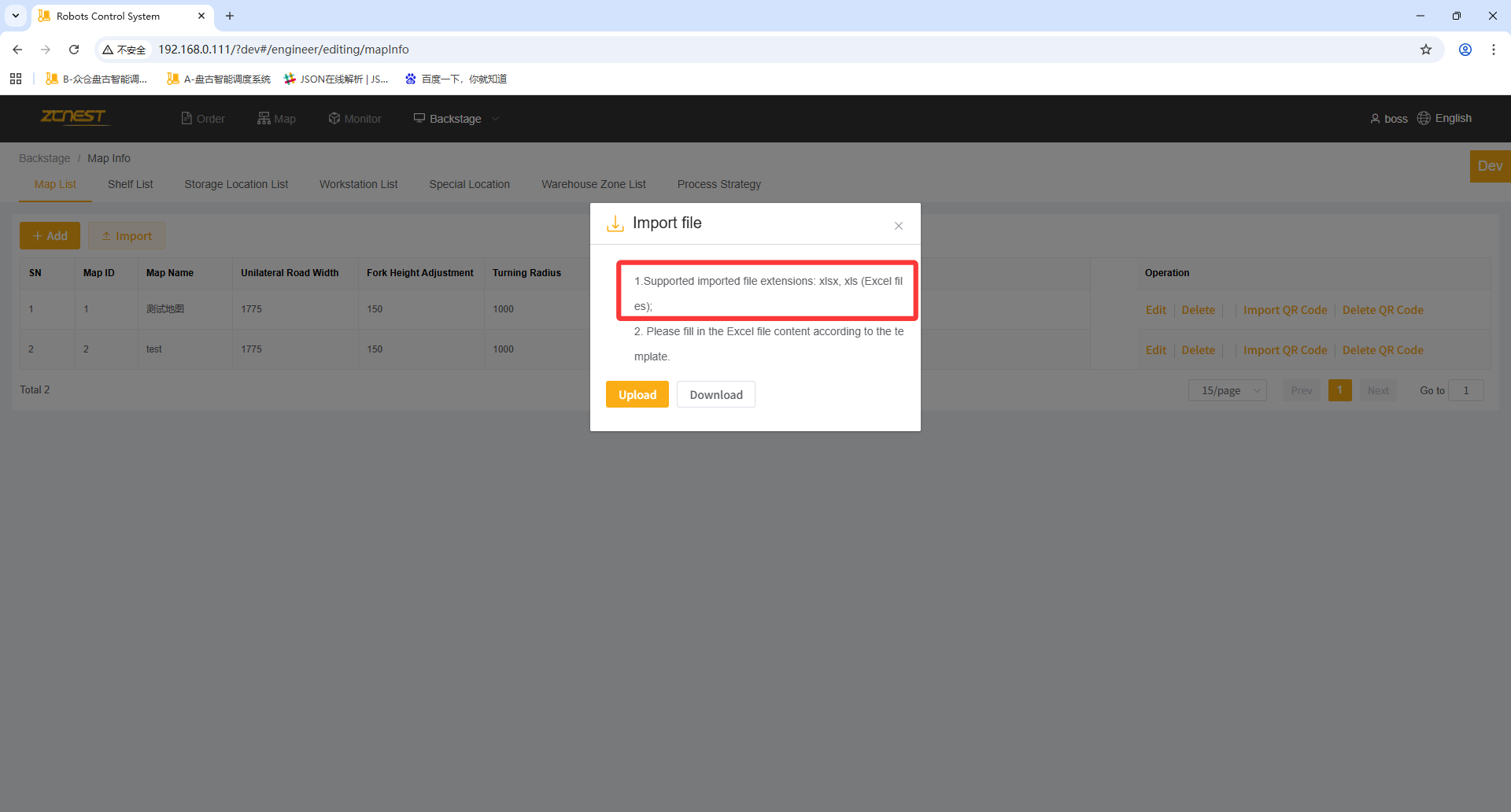
Task: Open the Warehouse Zone List tab
Action: [x=593, y=184]
